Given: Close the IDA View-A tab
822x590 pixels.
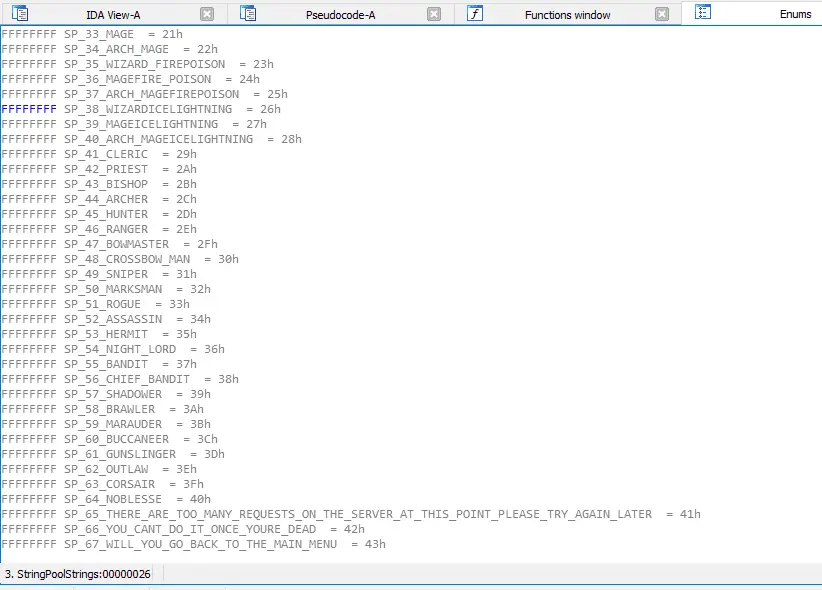Looking at the screenshot, I should [x=207, y=14].
